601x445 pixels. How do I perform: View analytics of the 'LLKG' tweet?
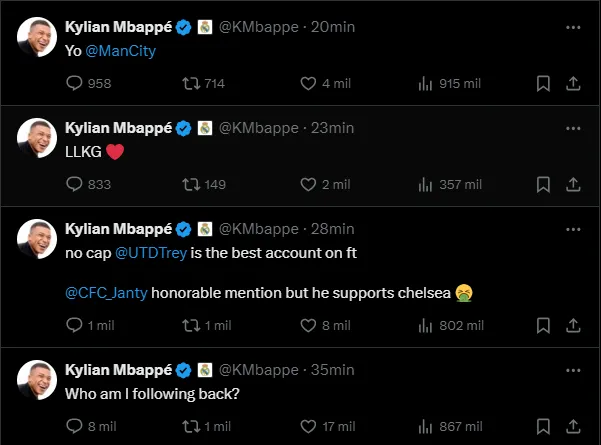point(426,185)
